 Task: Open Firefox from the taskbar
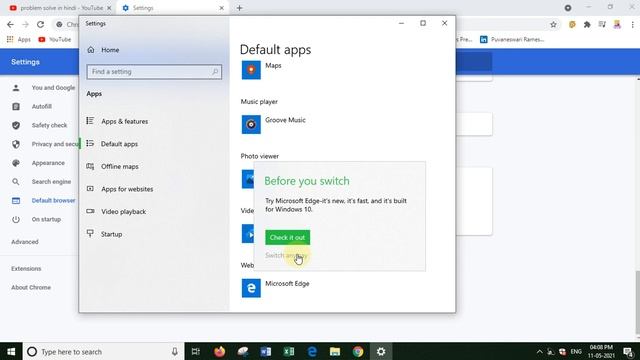coord(220,351)
